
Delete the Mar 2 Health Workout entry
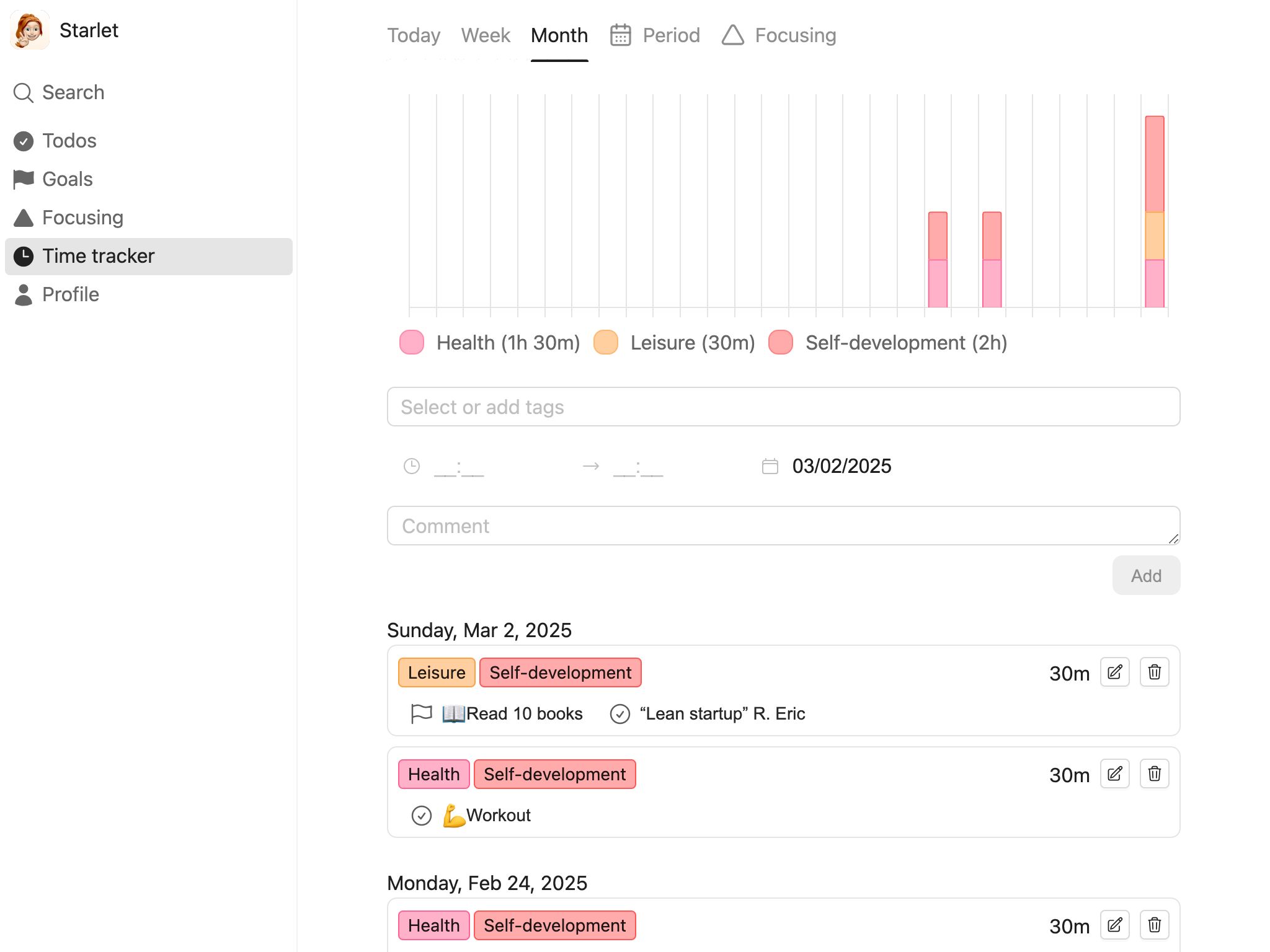tap(1154, 774)
